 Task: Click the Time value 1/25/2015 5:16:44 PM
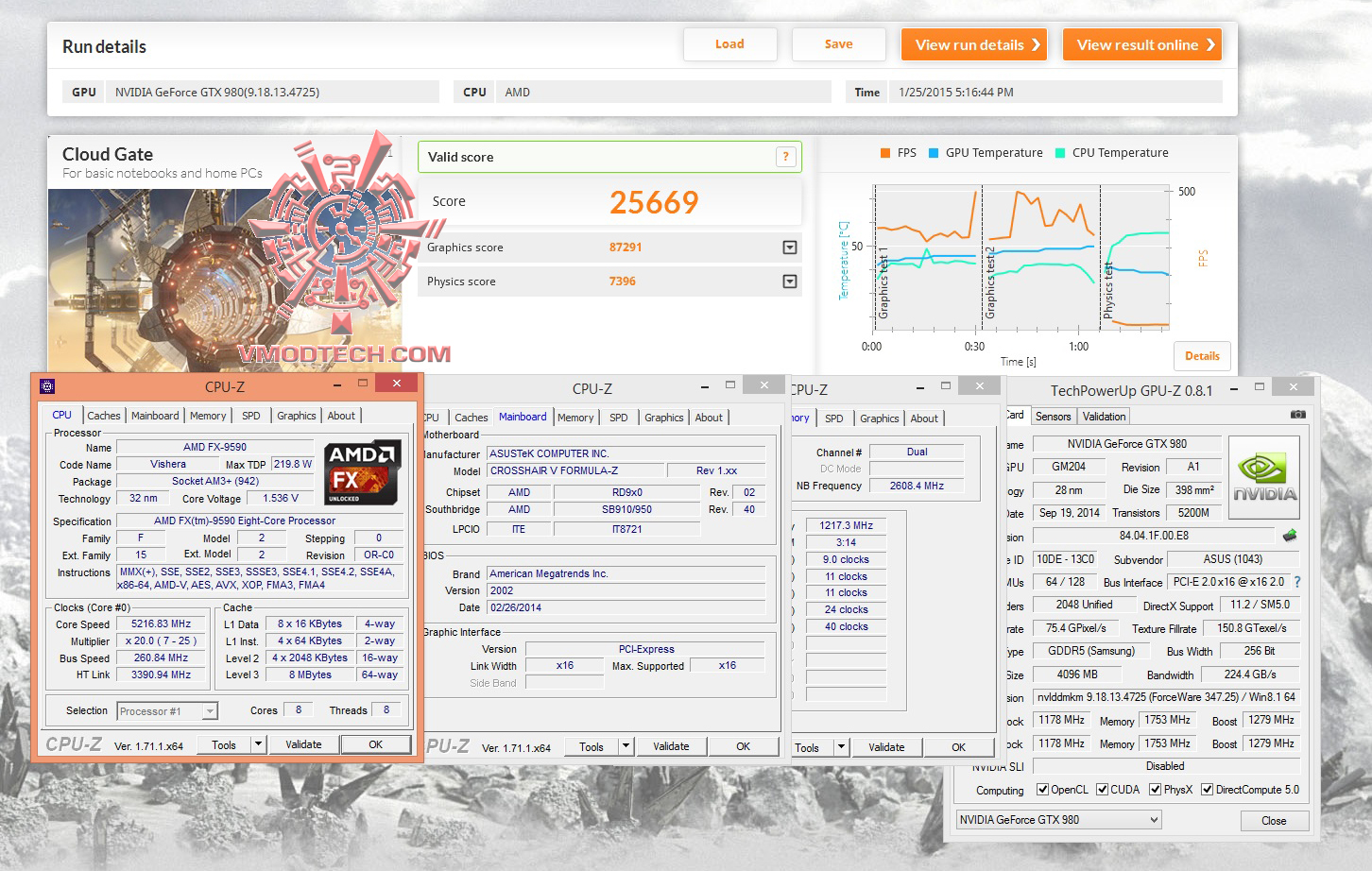point(1054,93)
